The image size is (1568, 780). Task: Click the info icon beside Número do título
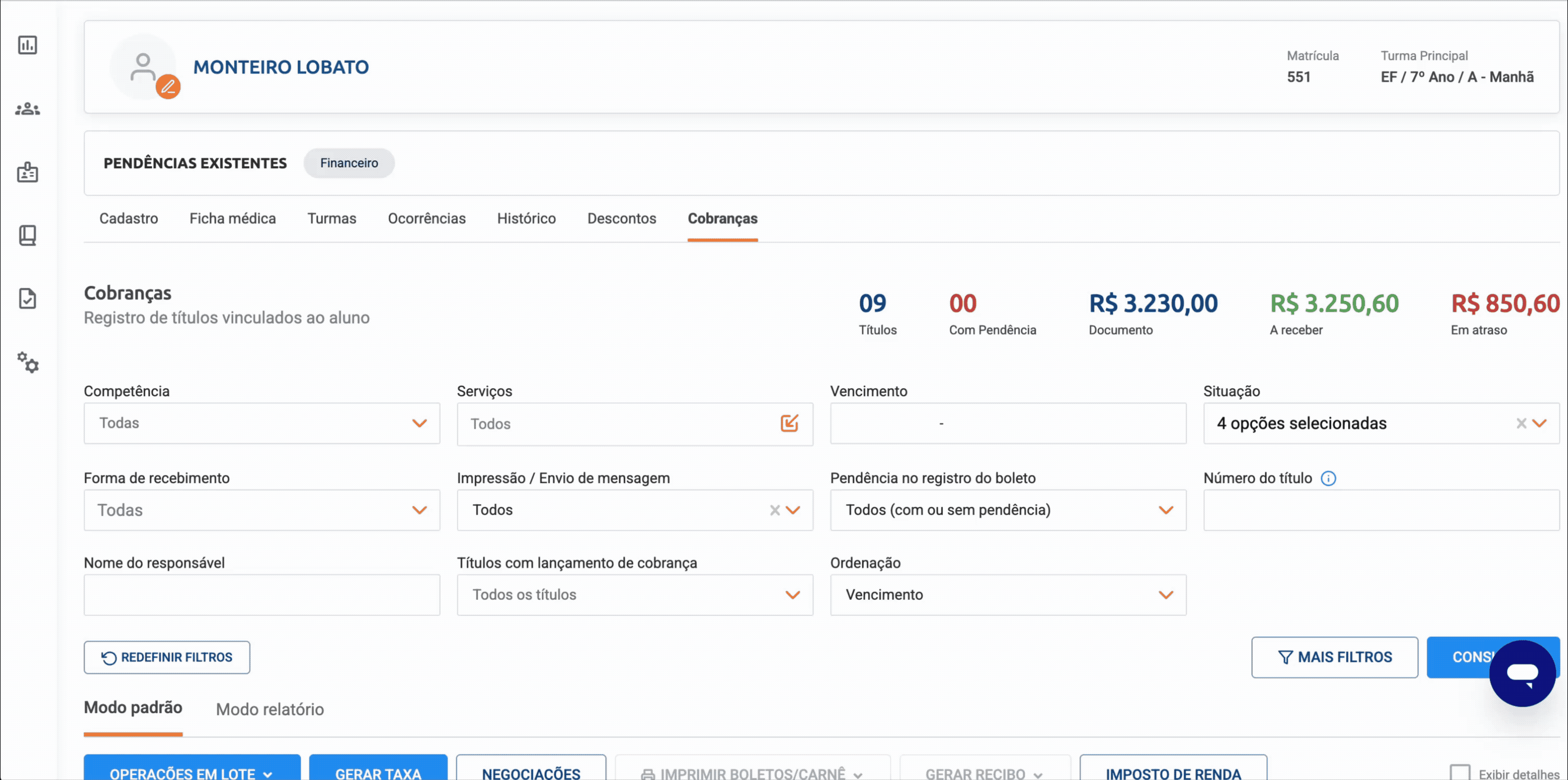tap(1328, 478)
